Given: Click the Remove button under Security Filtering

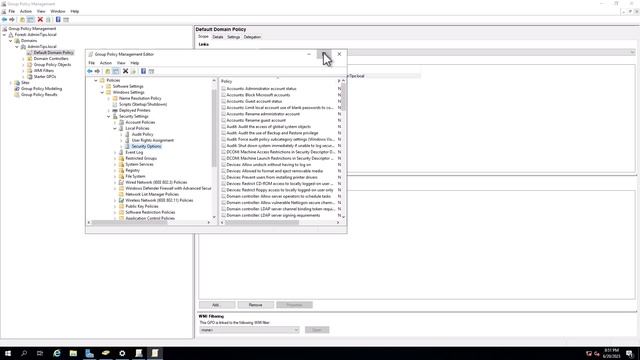Looking at the screenshot, I should 256,305.
